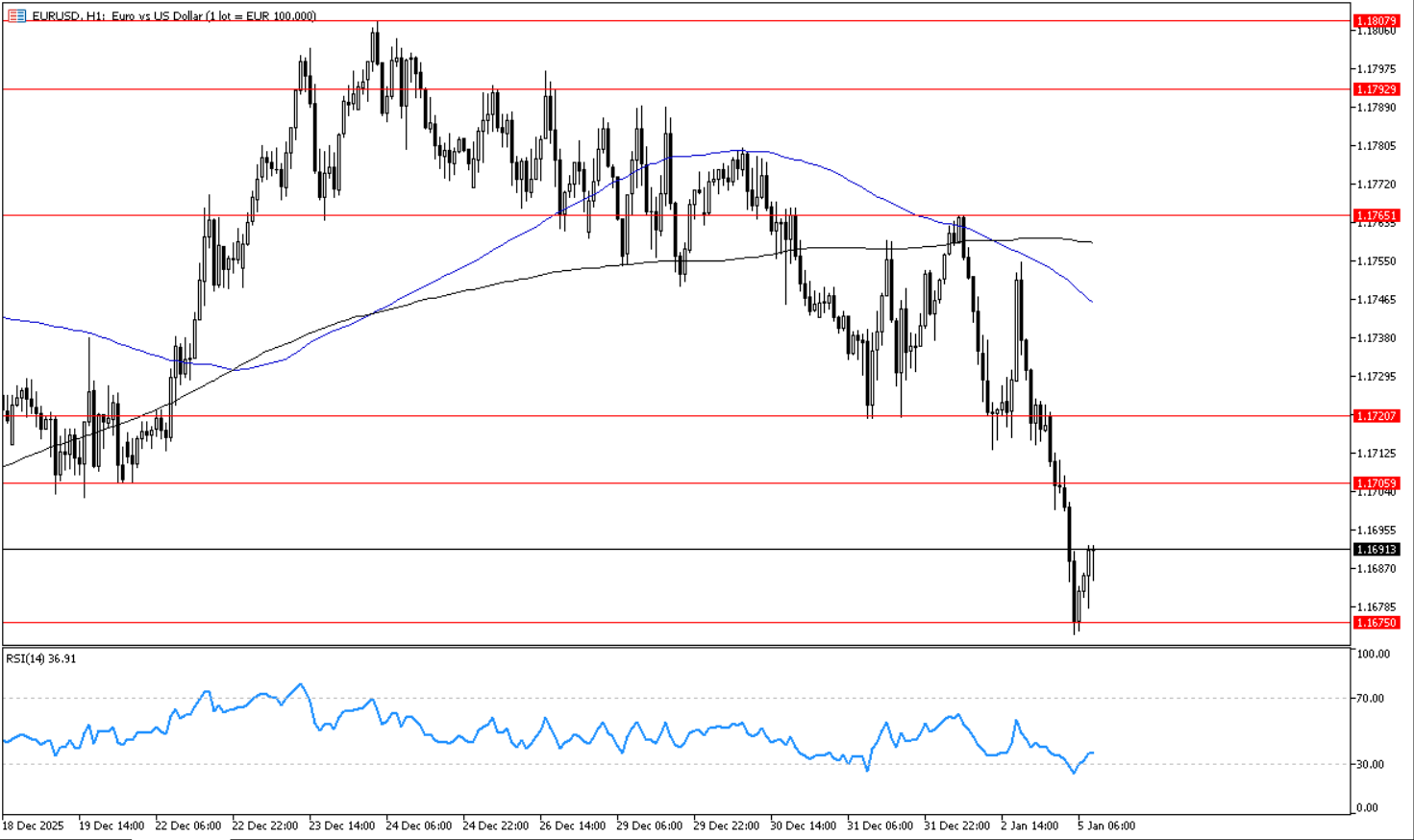Click the 100.00 top value on RSI scale
The image size is (1414, 840).
(x=1373, y=655)
